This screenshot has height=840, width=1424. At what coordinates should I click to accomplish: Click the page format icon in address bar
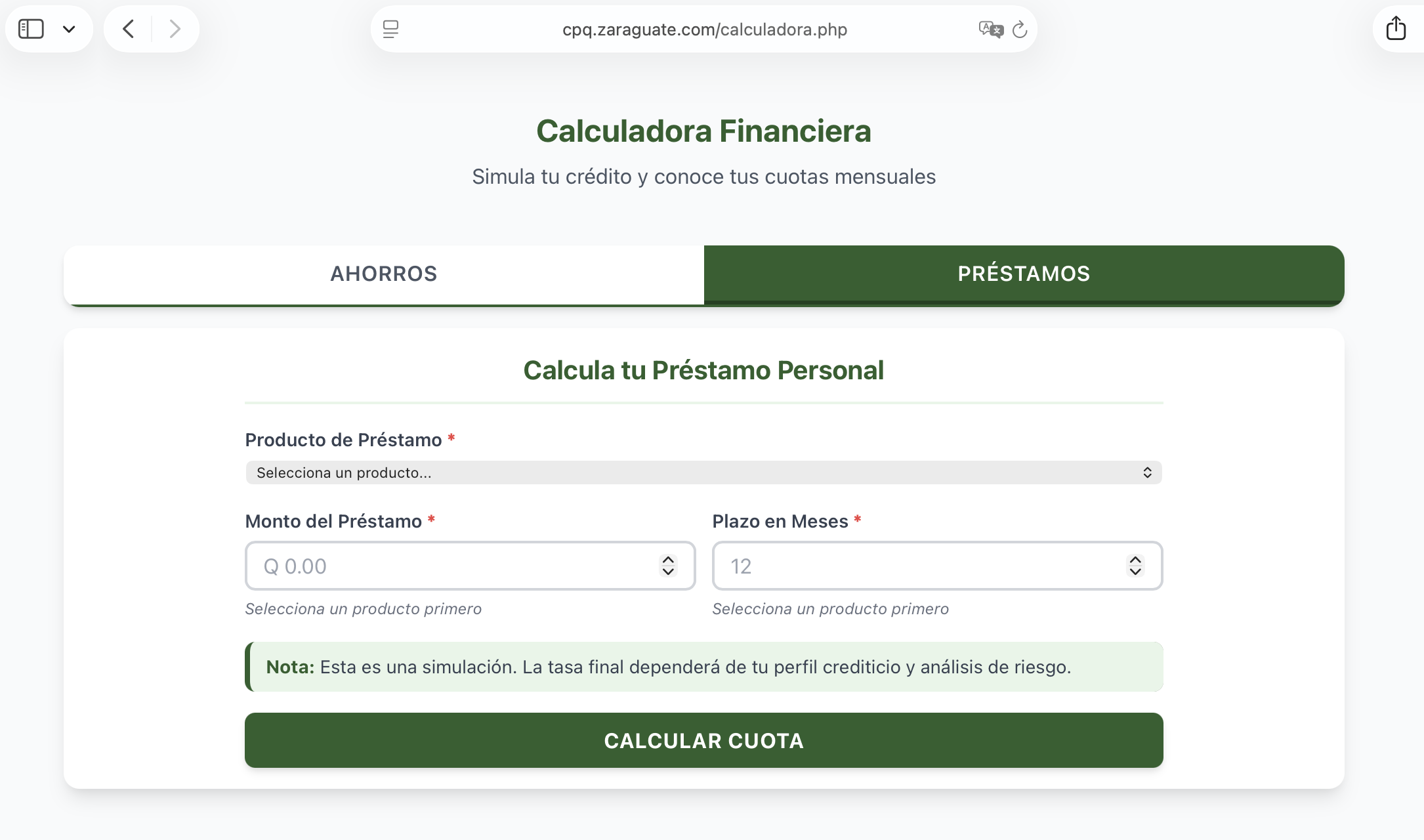point(390,29)
